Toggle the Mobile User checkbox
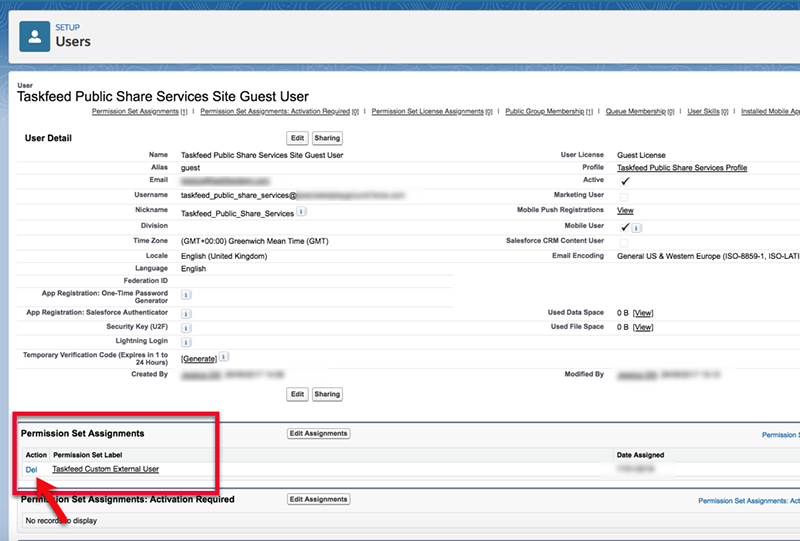The width and height of the screenshot is (800, 541). [624, 227]
